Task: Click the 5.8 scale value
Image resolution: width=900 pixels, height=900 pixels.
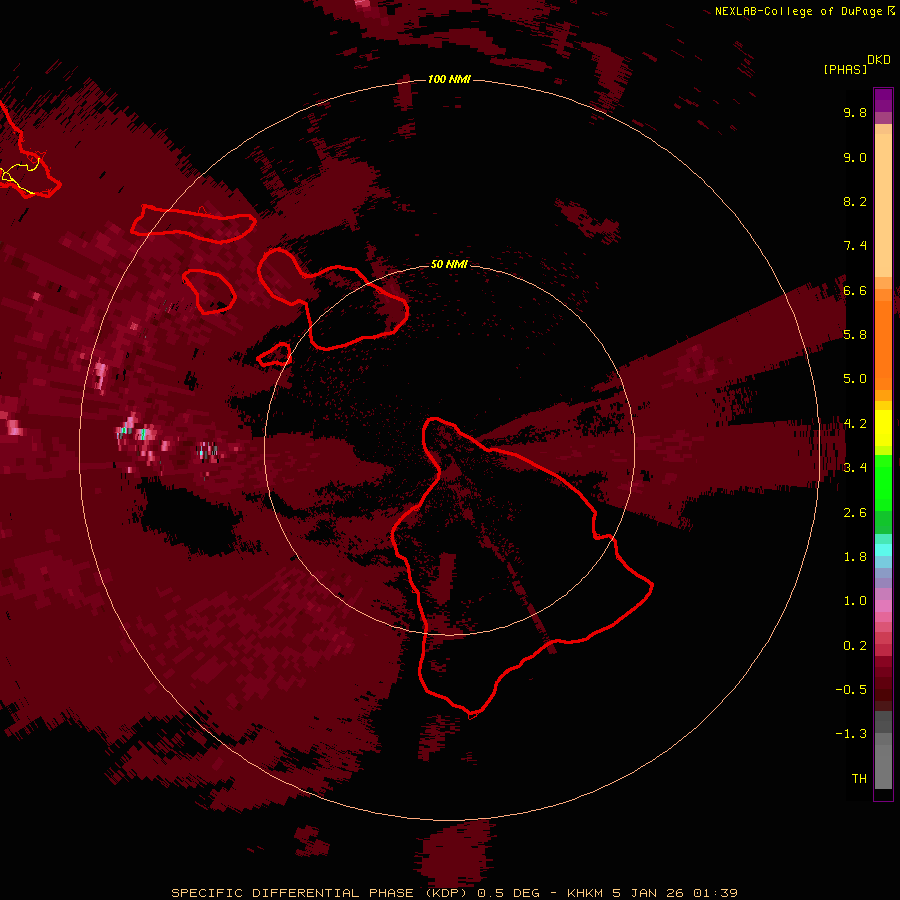Action: (x=855, y=335)
